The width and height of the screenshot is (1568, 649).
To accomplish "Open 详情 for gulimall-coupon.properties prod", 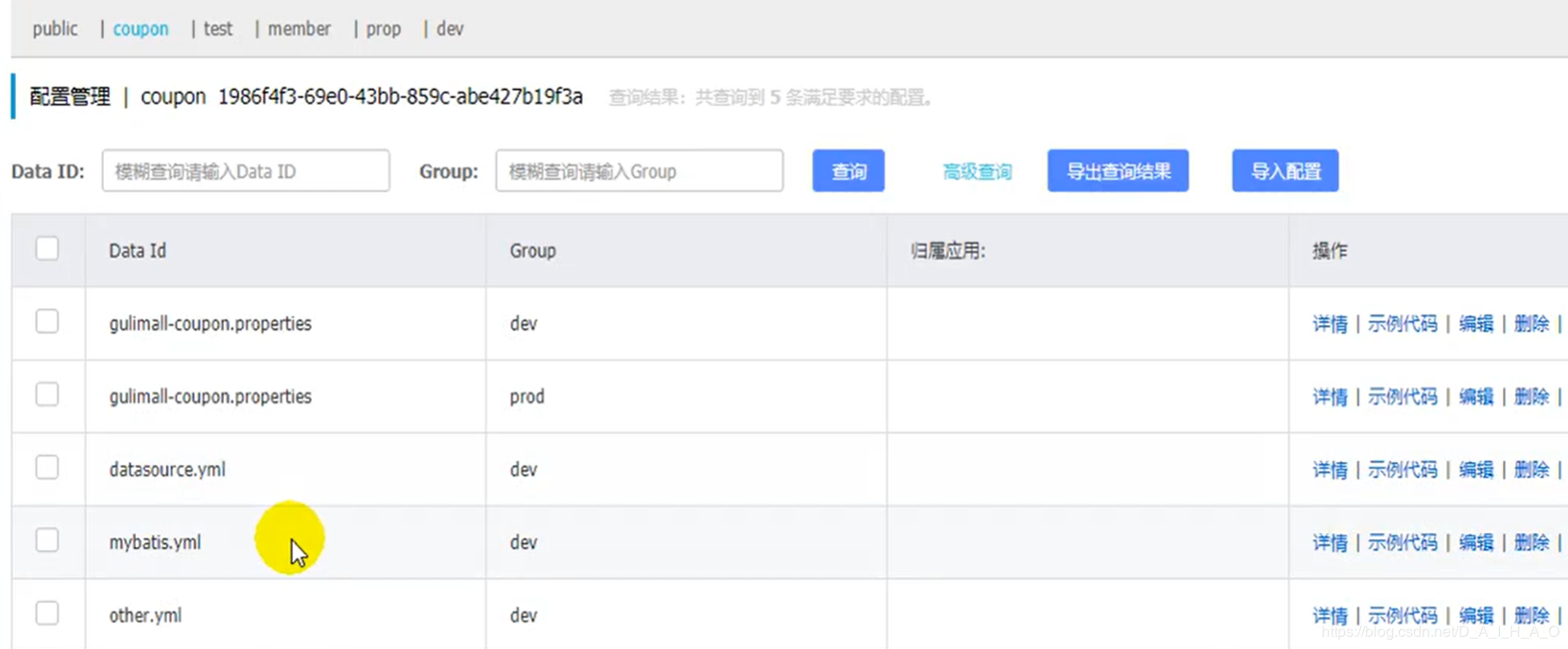I will 1330,397.
